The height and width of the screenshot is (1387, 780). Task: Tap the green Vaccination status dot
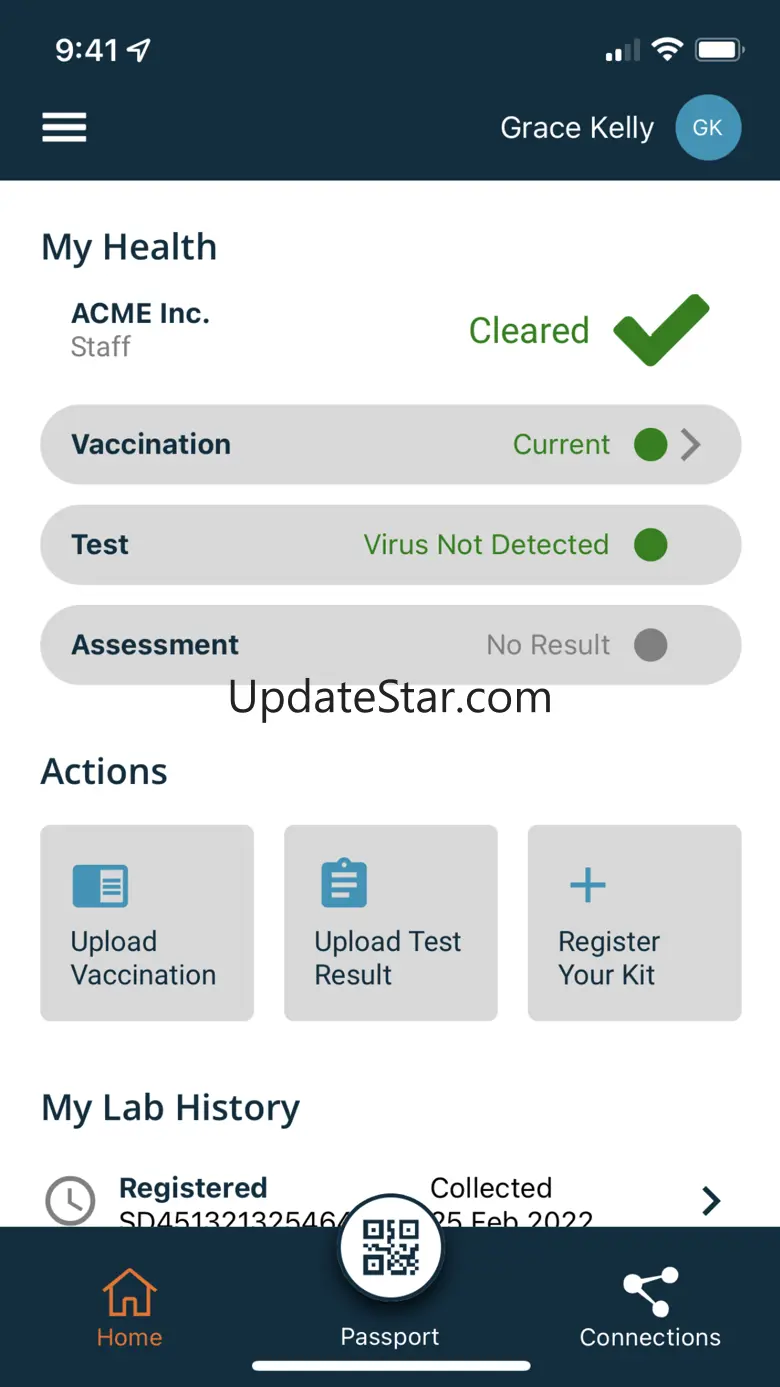[x=651, y=445]
